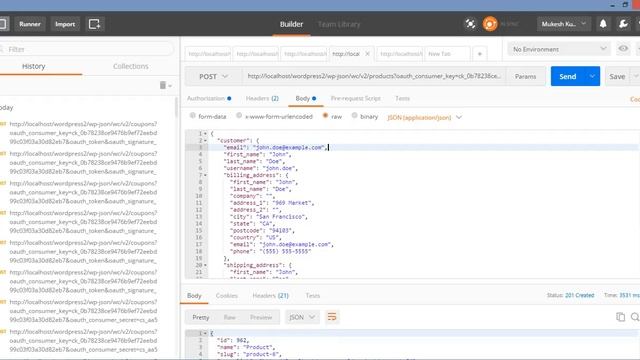Screen dimensions: 640x360
Task: Select the raw radio button
Action: point(325,116)
